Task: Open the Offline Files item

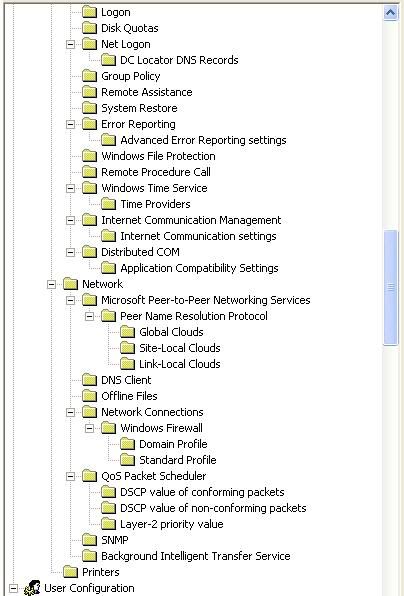Action: [x=129, y=396]
